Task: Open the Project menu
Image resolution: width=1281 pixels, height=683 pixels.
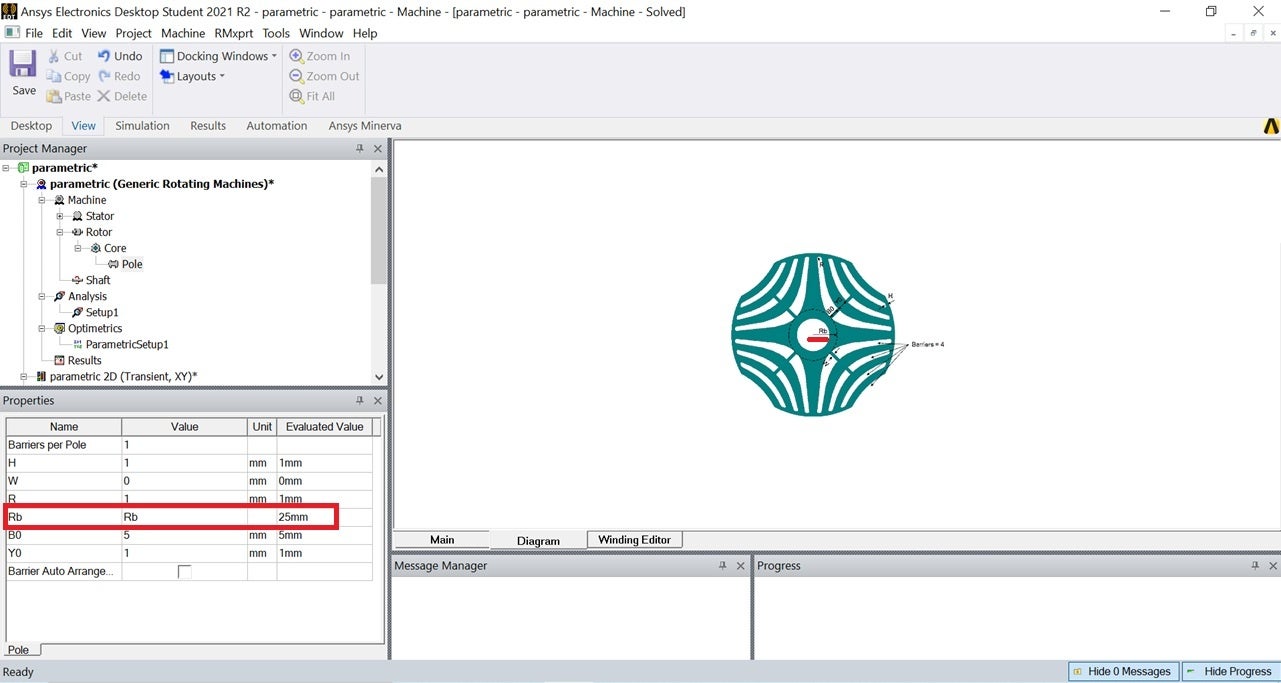Action: click(133, 33)
